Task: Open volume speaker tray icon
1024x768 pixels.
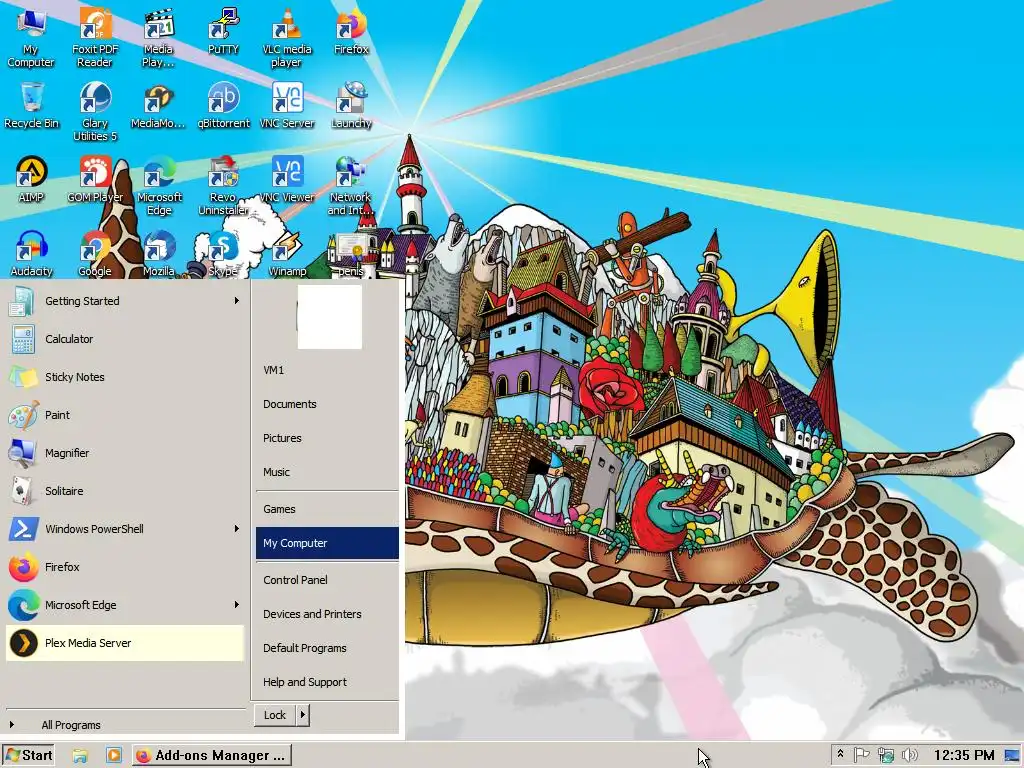Action: click(x=909, y=755)
